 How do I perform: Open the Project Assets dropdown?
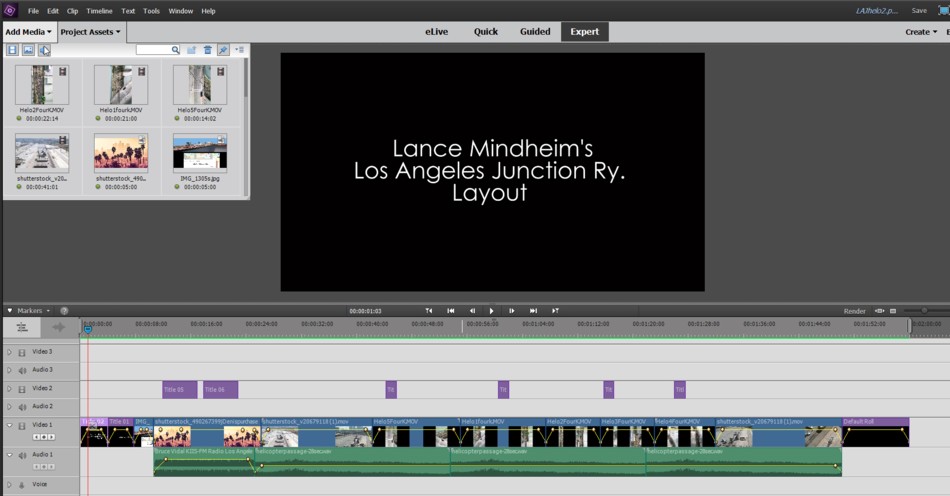pyautogui.click(x=90, y=31)
